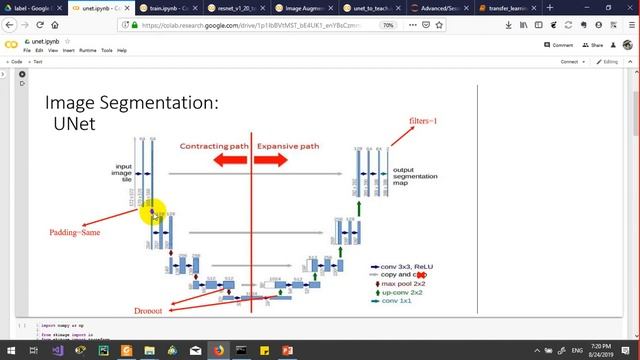
Task: Run the cell with the play icon
Action: (22, 74)
